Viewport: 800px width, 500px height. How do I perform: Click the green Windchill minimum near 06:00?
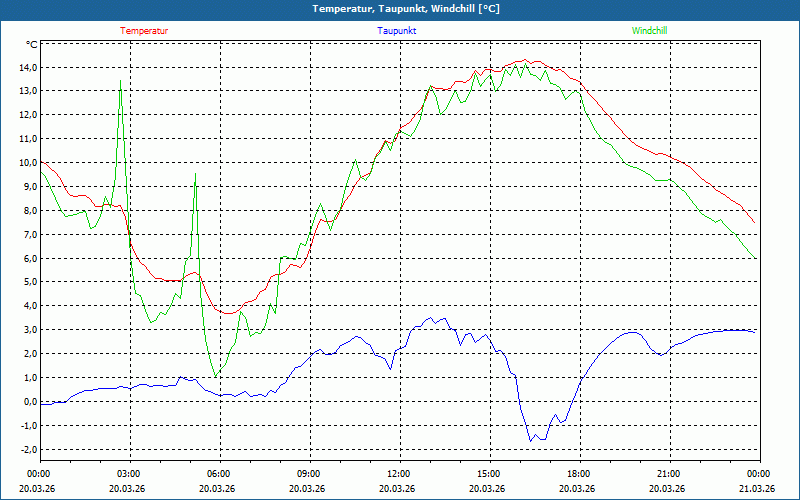(215, 376)
